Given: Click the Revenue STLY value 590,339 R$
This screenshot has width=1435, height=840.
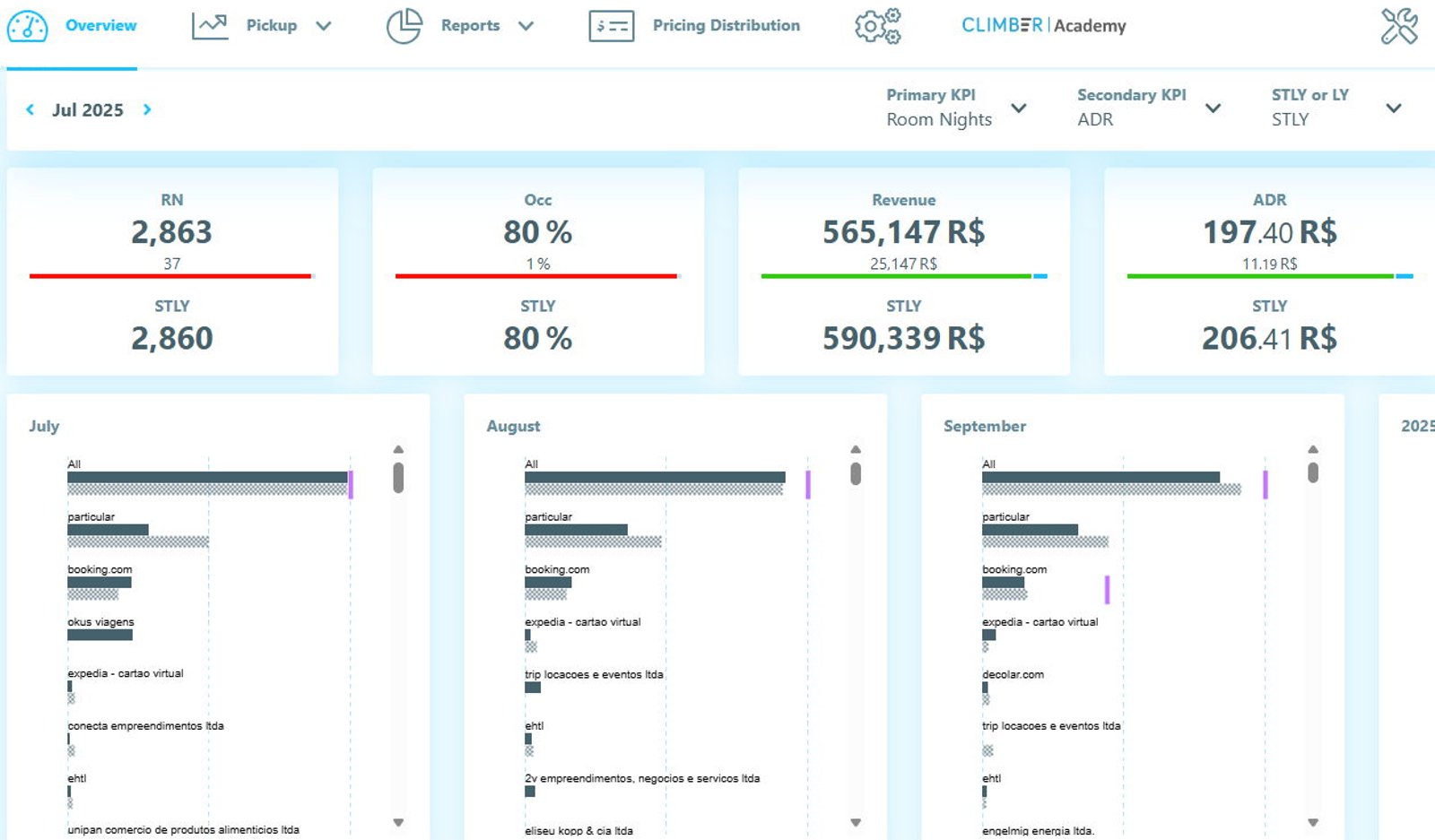Looking at the screenshot, I should [904, 338].
